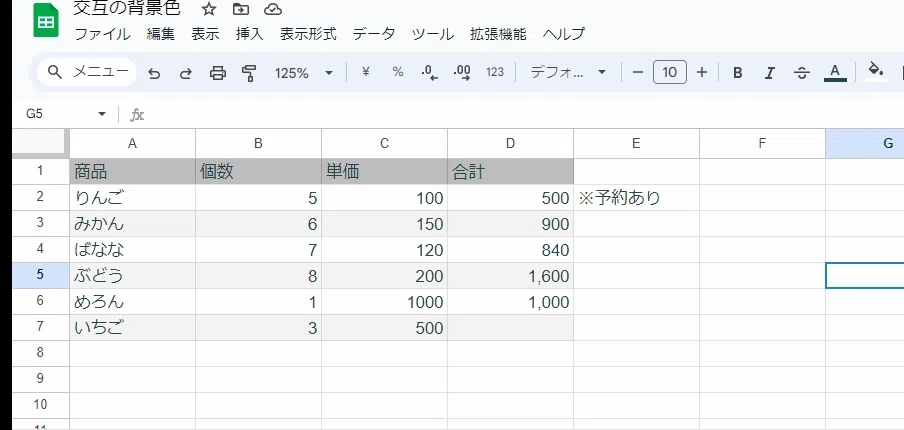
Task: Toggle bold formatting
Action: tap(737, 73)
